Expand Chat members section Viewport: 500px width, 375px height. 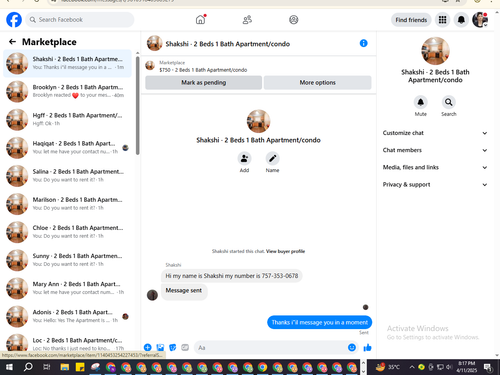pyautogui.click(x=435, y=150)
